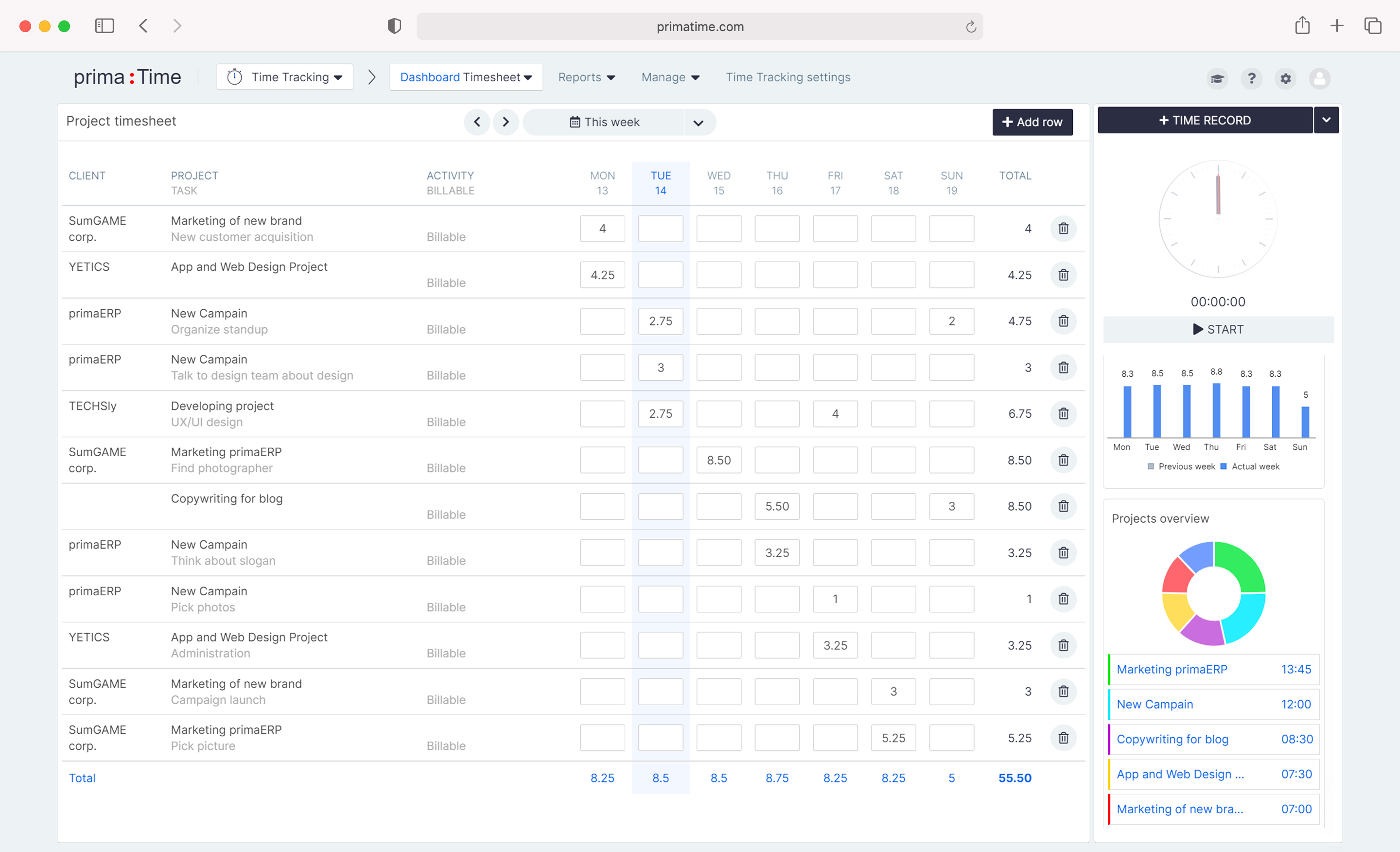1400x852 pixels.
Task: Click the Add row button
Action: (x=1032, y=122)
